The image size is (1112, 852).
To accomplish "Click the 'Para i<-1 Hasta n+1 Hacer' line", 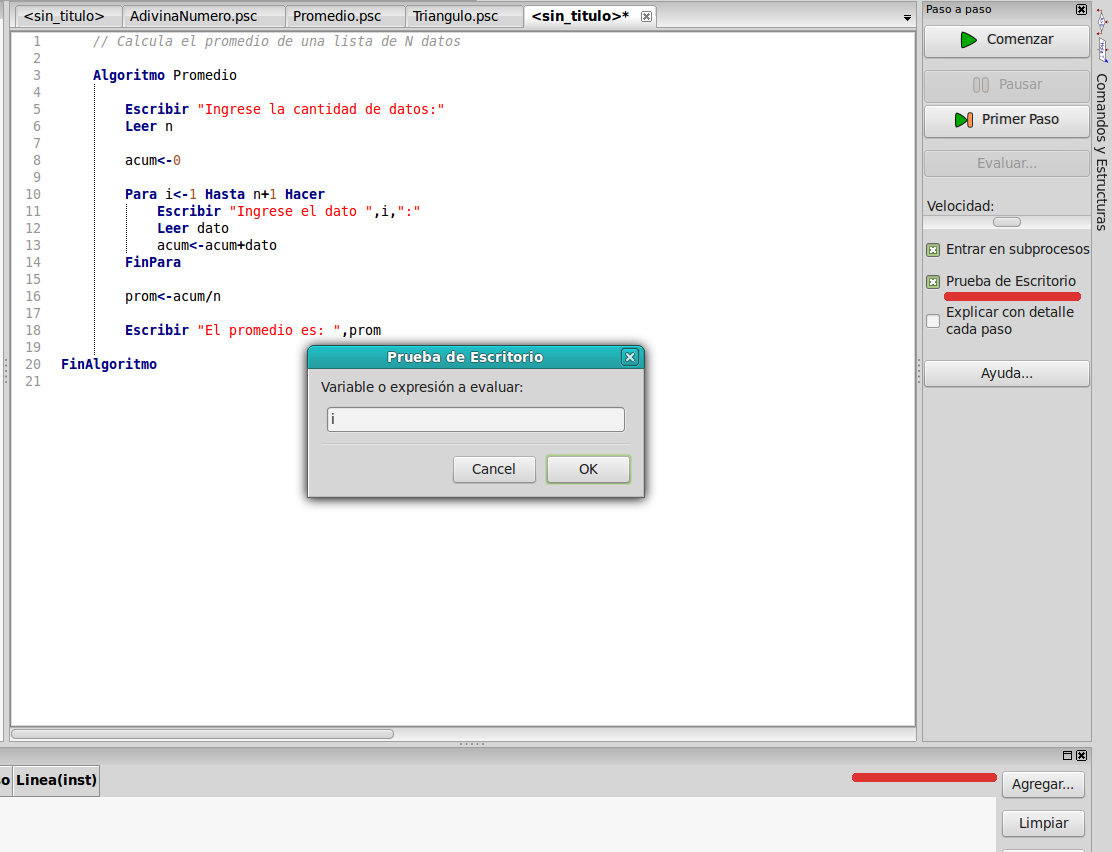I will click(225, 194).
